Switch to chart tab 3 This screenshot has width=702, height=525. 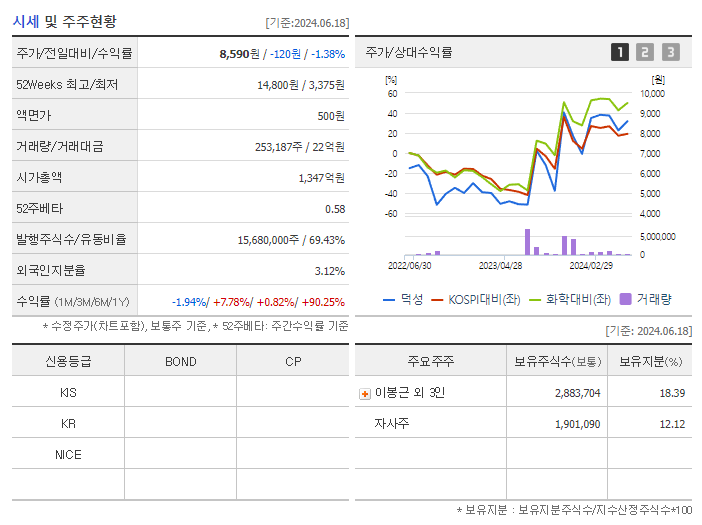click(671, 52)
